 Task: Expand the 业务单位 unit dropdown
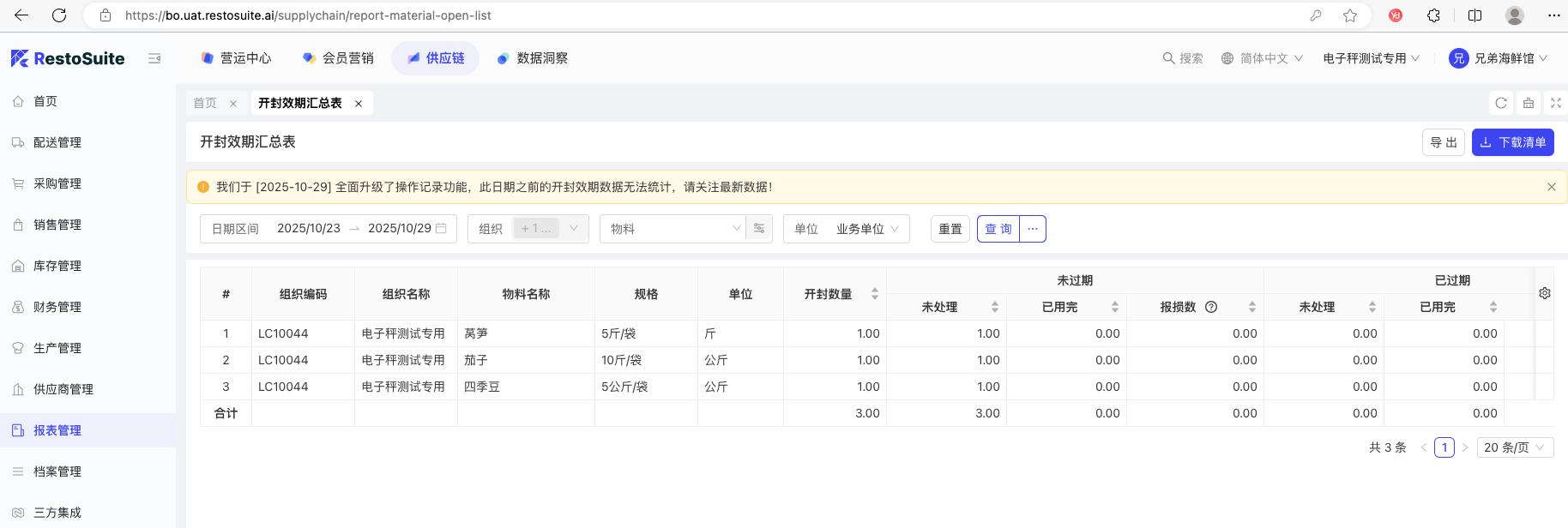[x=867, y=229]
